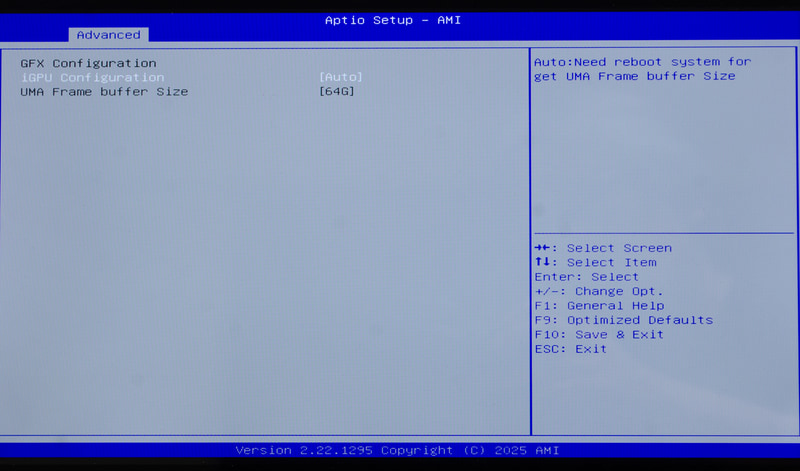The image size is (800, 471).
Task: Select the iGPU Configuration setting
Action: point(92,78)
